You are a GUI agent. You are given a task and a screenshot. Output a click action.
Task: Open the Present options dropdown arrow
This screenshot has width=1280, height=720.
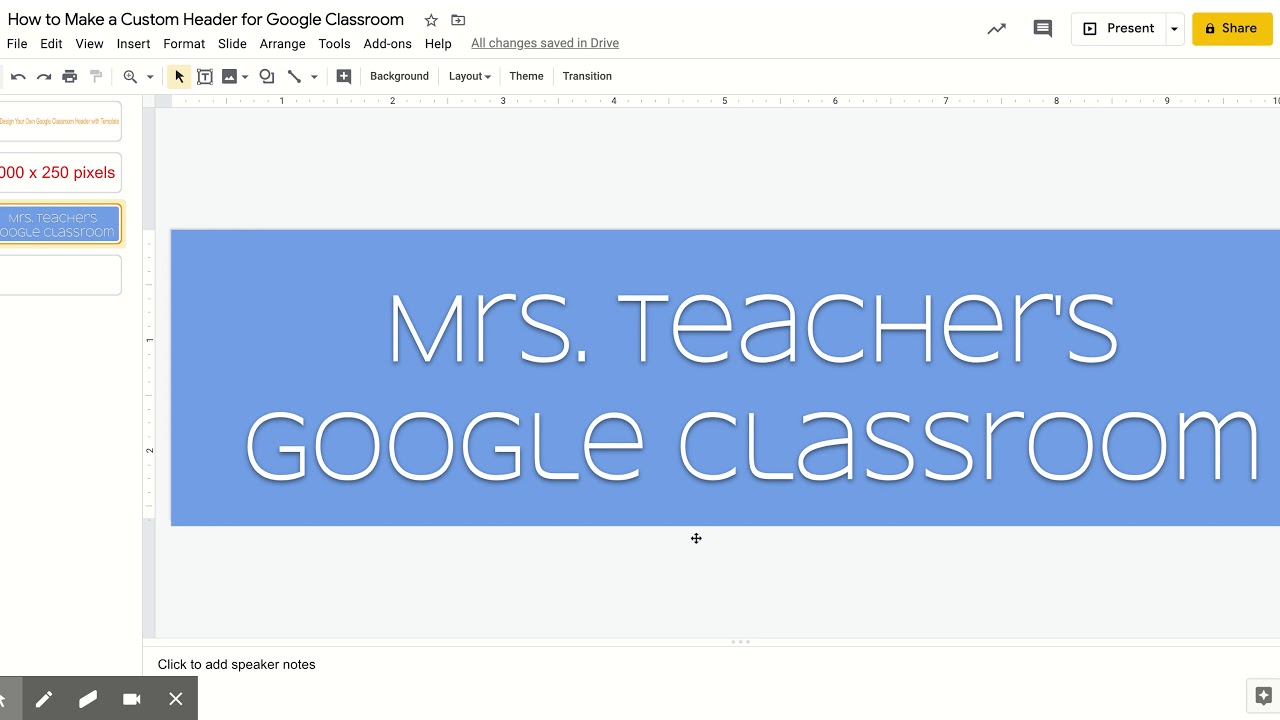coord(1174,29)
